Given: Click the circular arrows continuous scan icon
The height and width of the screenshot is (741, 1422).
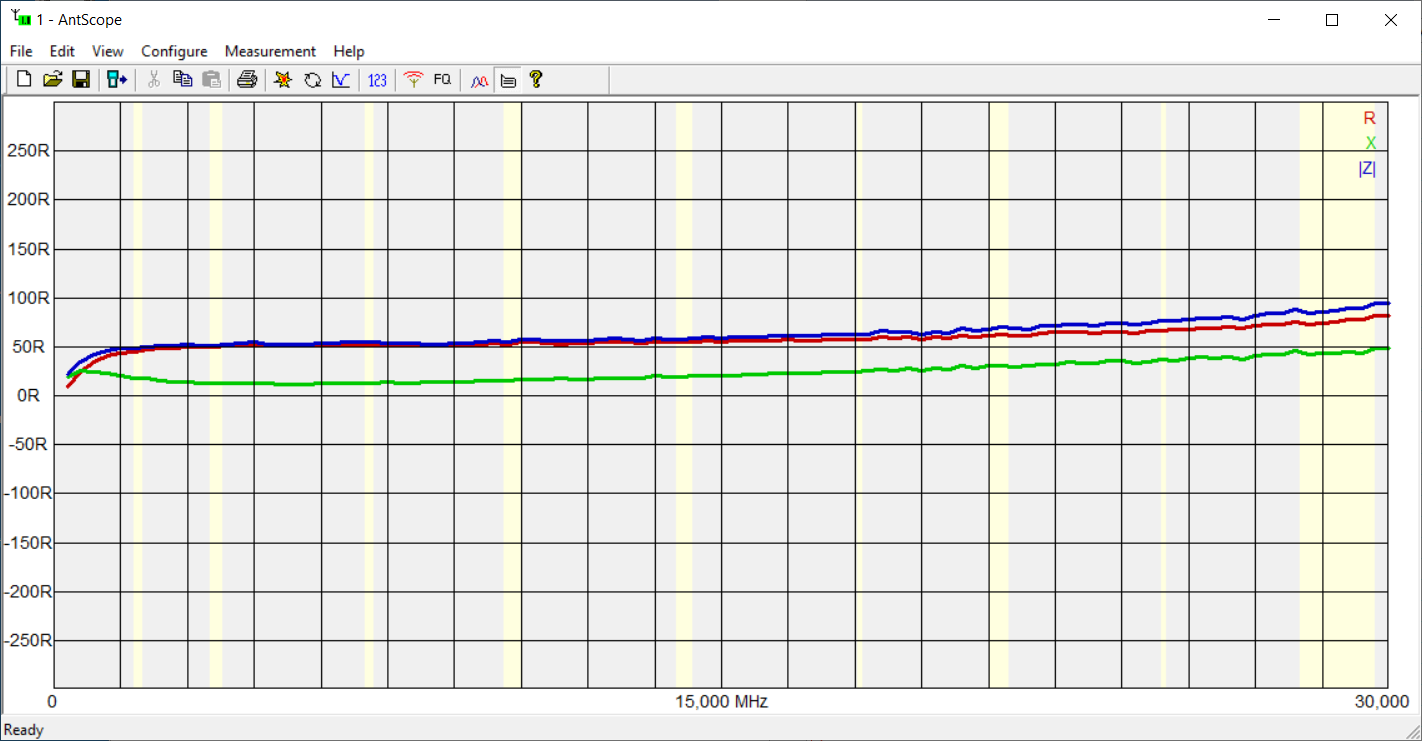Looking at the screenshot, I should [x=312, y=80].
